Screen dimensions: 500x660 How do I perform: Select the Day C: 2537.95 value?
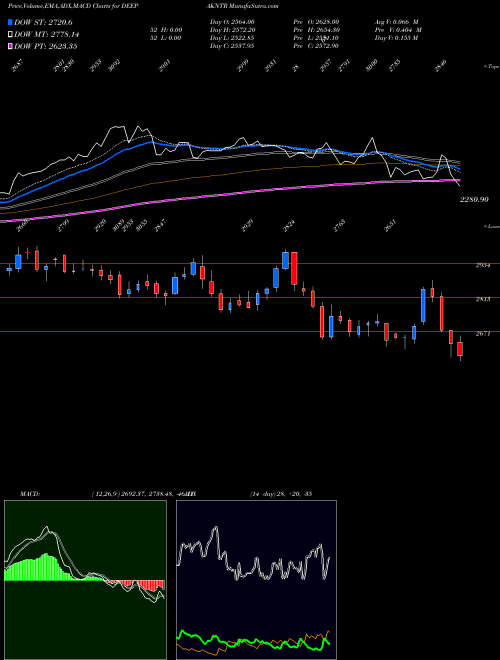[232, 46]
